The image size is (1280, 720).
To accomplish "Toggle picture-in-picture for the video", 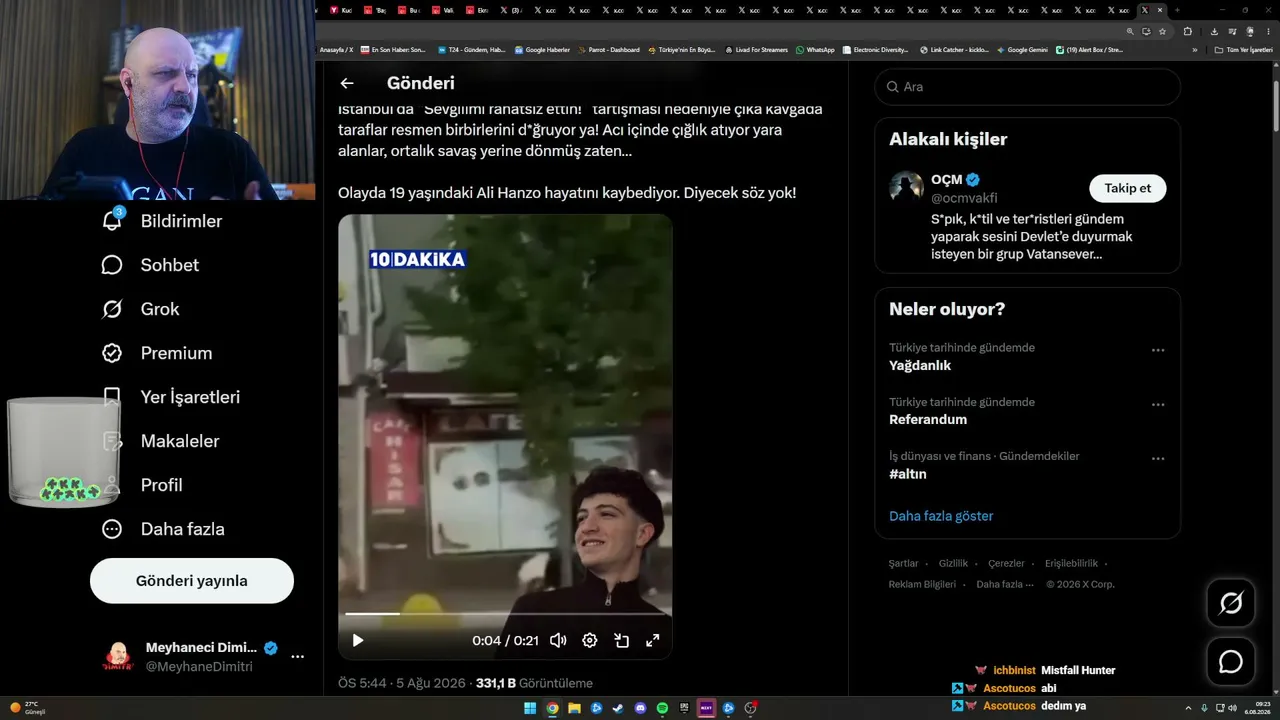I will coord(621,641).
